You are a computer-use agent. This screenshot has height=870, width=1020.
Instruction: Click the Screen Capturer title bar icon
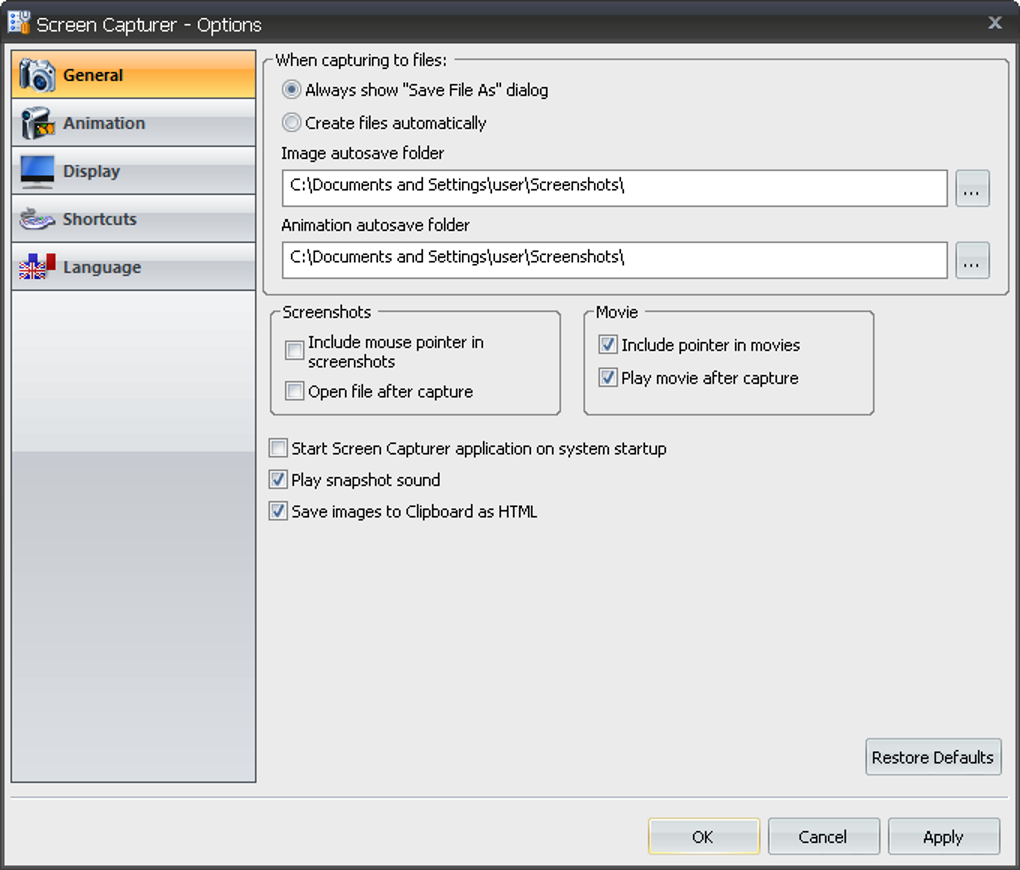pos(19,23)
